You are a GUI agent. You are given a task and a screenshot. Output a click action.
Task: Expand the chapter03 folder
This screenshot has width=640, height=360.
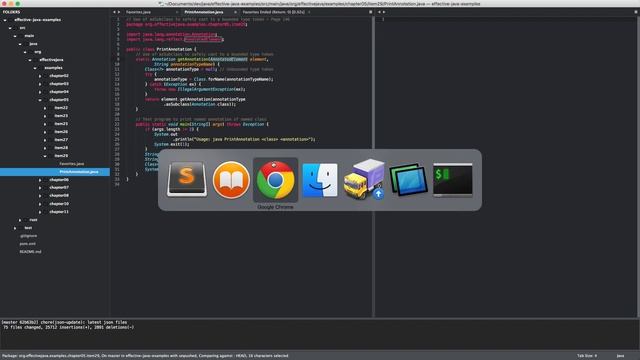pyautogui.click(x=40, y=84)
